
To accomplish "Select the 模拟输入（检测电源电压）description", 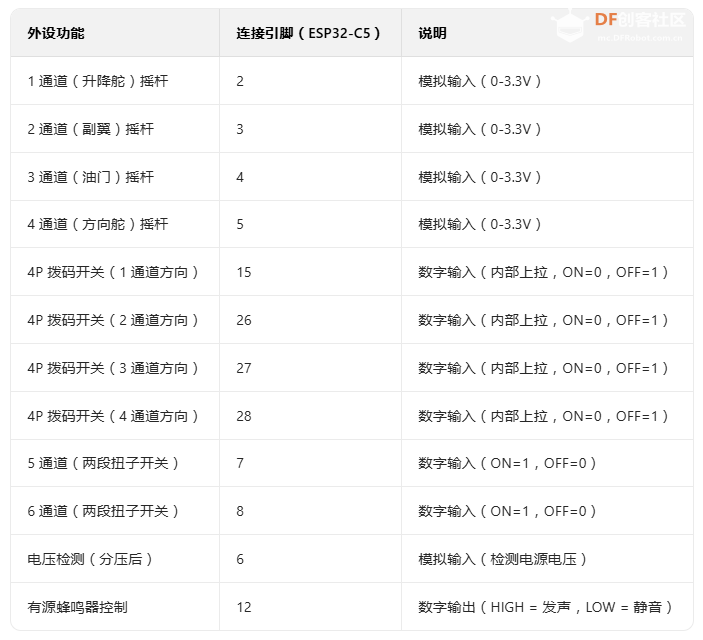I will tap(504, 559).
